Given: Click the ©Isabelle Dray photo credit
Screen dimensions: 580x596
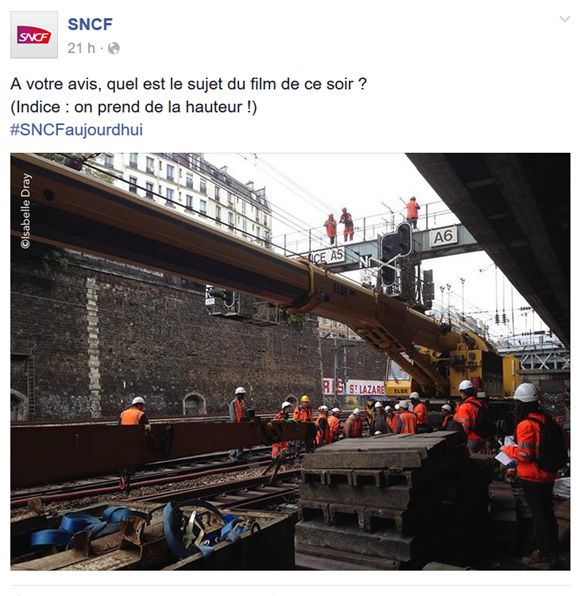Looking at the screenshot, I should (25, 211).
